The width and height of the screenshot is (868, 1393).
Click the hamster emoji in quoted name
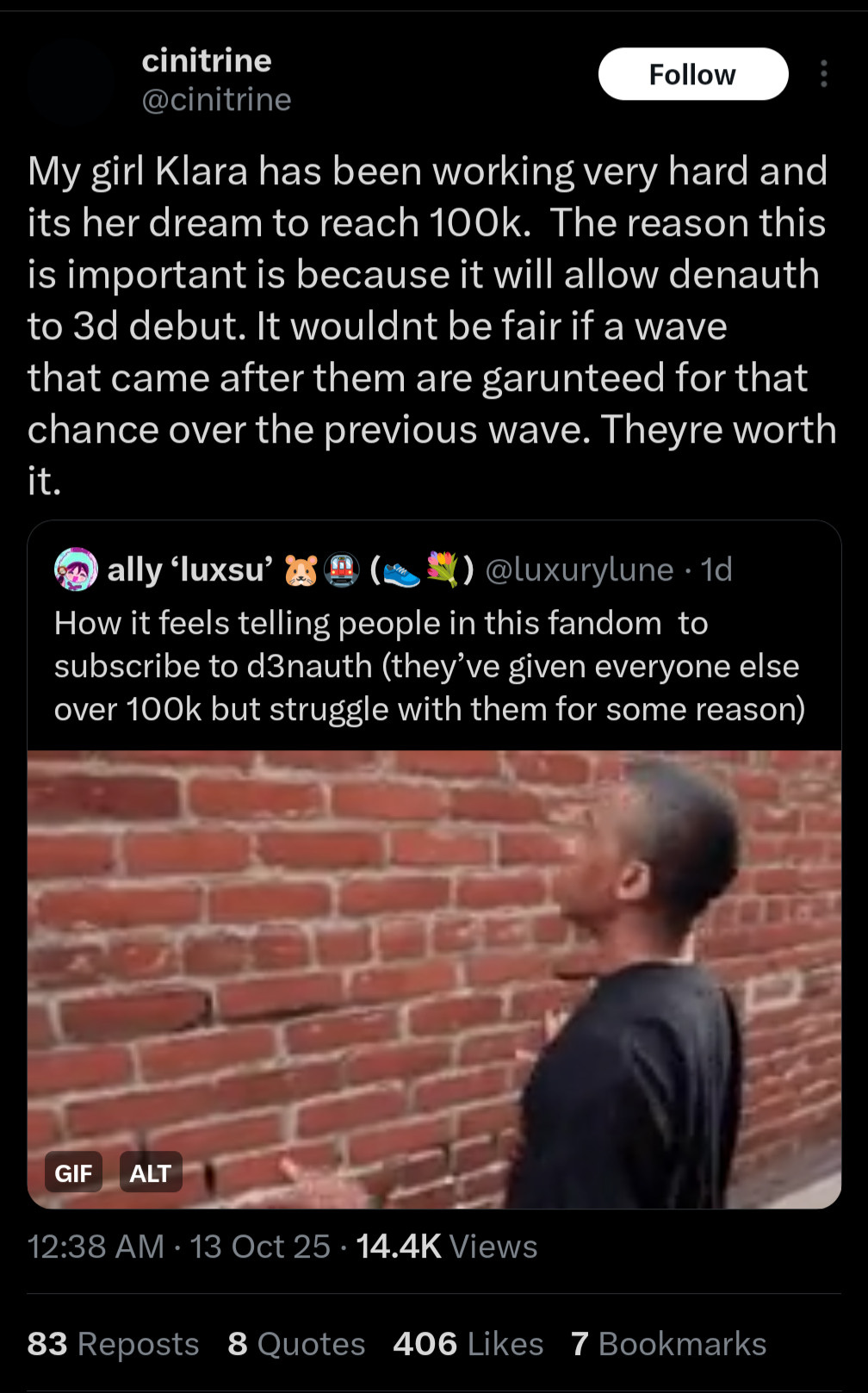point(301,570)
